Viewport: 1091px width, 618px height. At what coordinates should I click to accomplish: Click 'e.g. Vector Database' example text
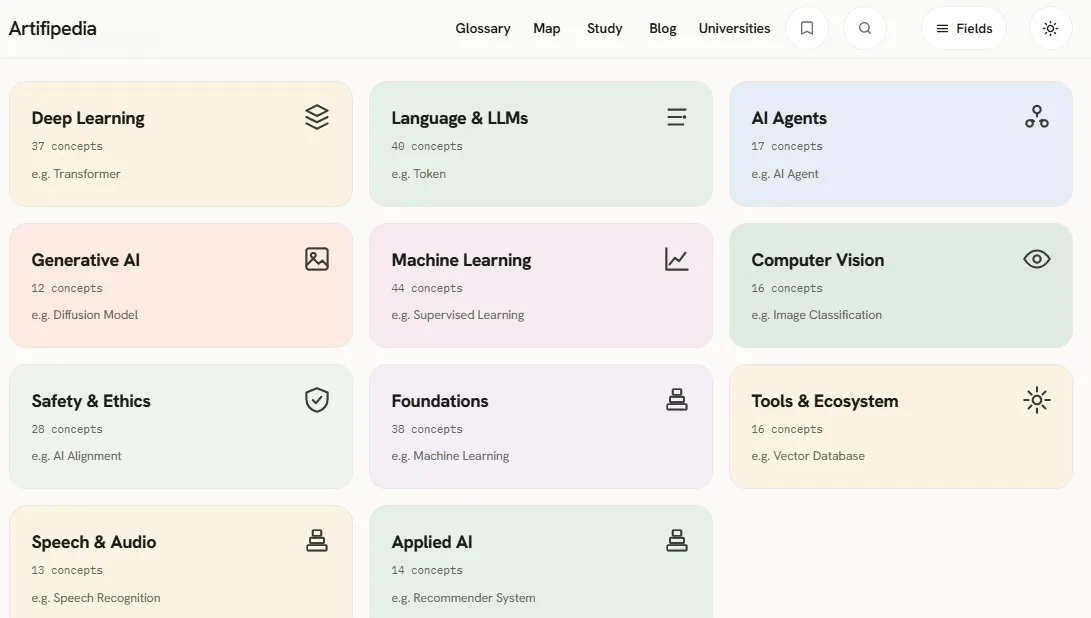(808, 456)
